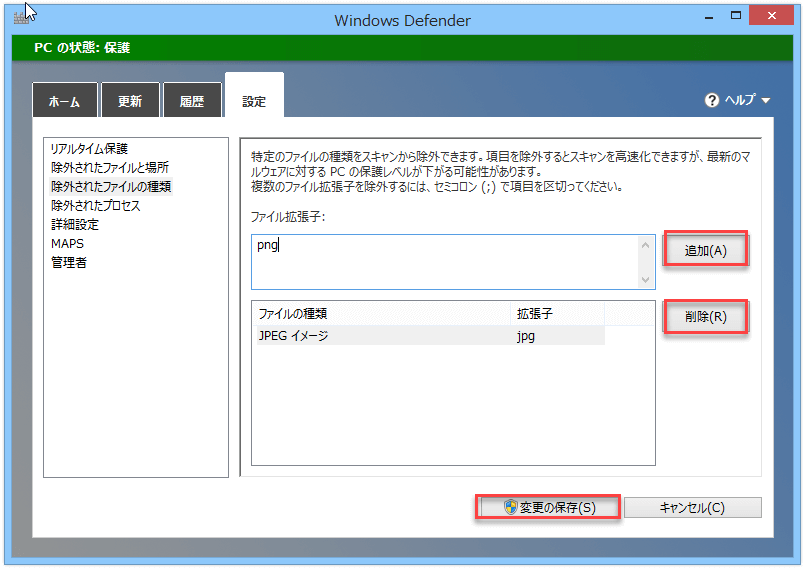Open 詳細設定 in the sidebar list
Viewport: 808px width, 568px height.
point(75,225)
